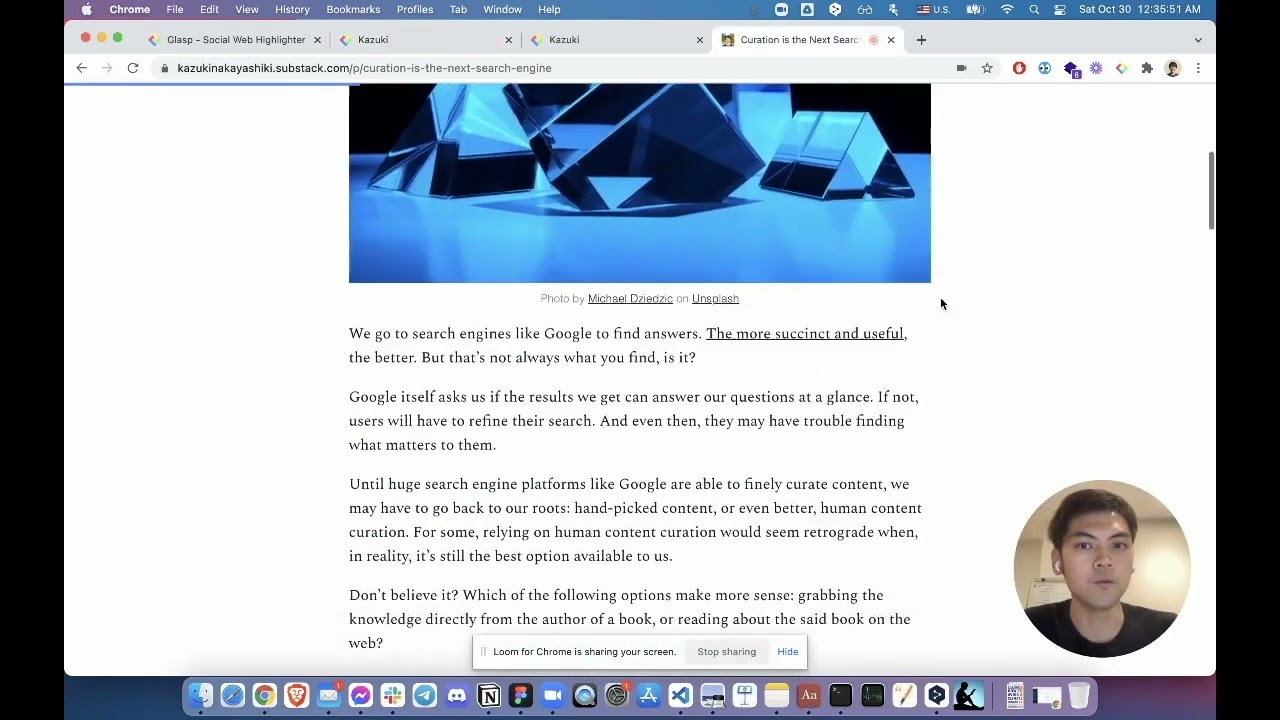Open the Chrome profile avatar icon
1280x720 pixels.
tap(1172, 68)
